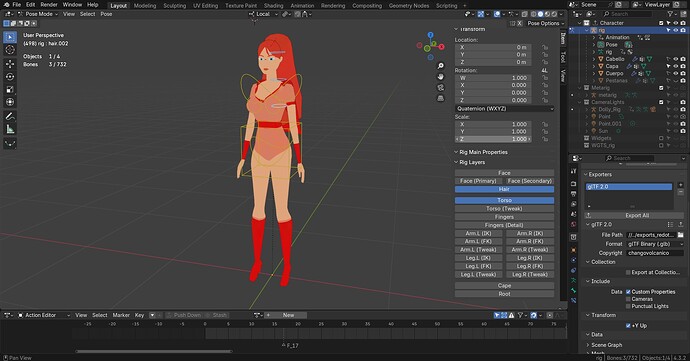This screenshot has width=690, height=361.
Task: Switch perspective/orthographic grid icon
Action: (440, 98)
